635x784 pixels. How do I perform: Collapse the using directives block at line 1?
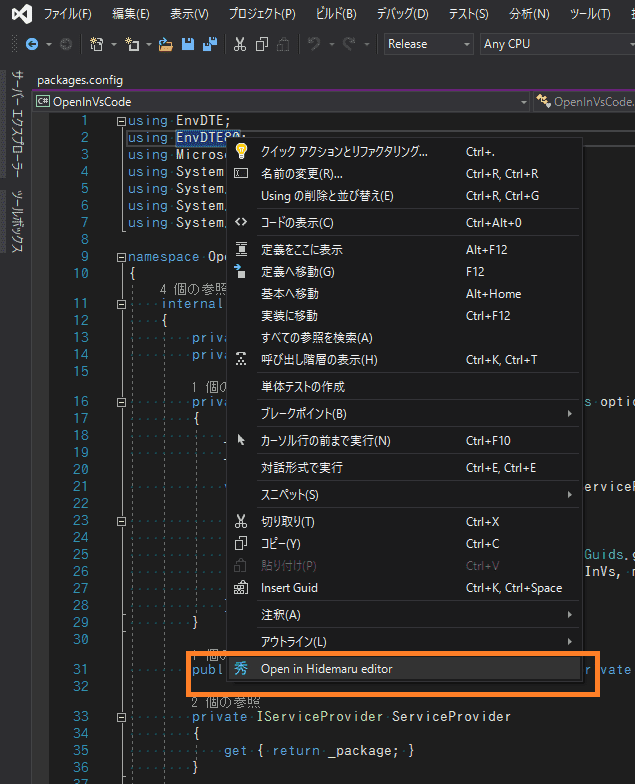(121, 121)
